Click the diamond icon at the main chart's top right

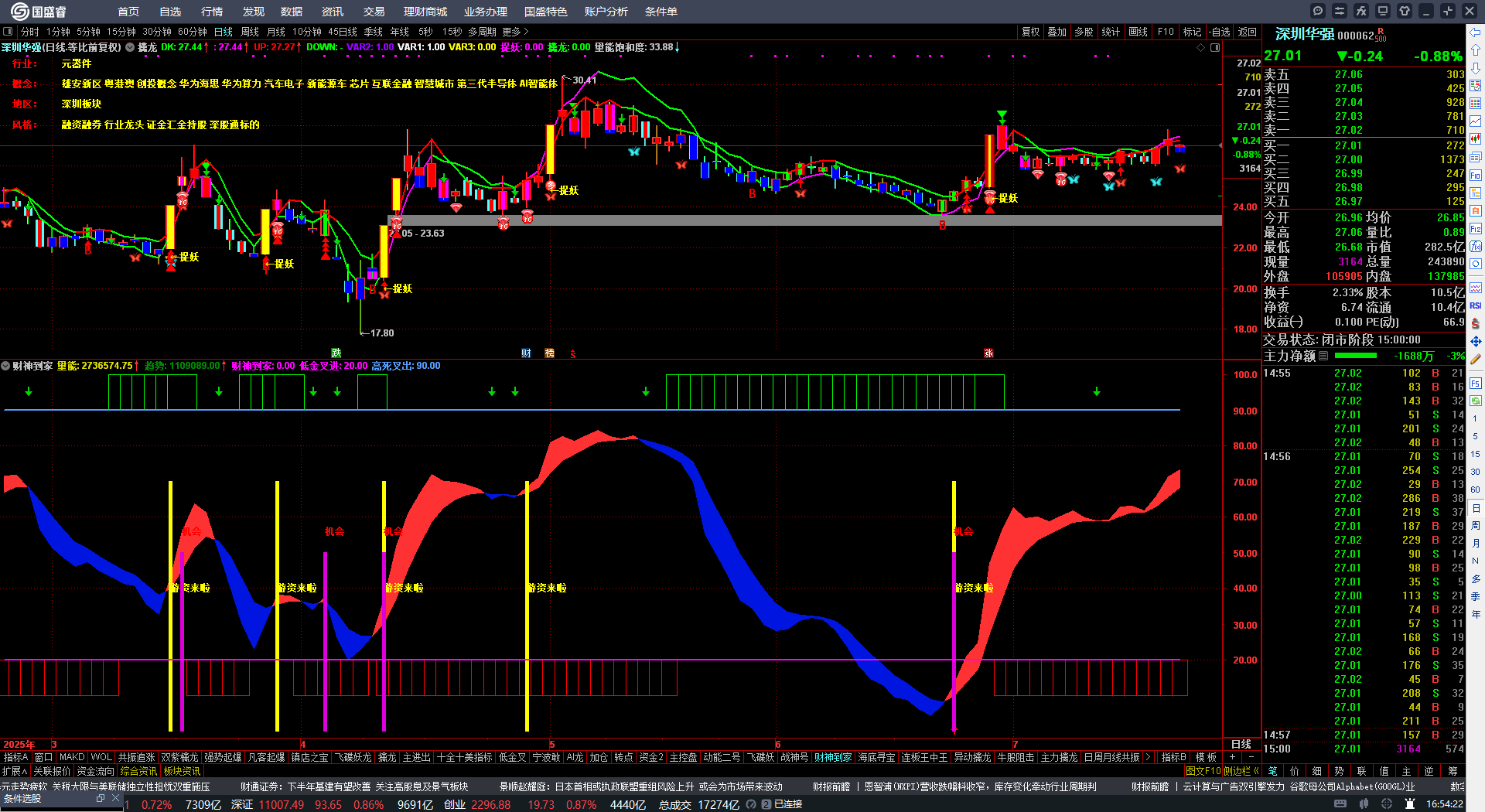coord(1201,47)
